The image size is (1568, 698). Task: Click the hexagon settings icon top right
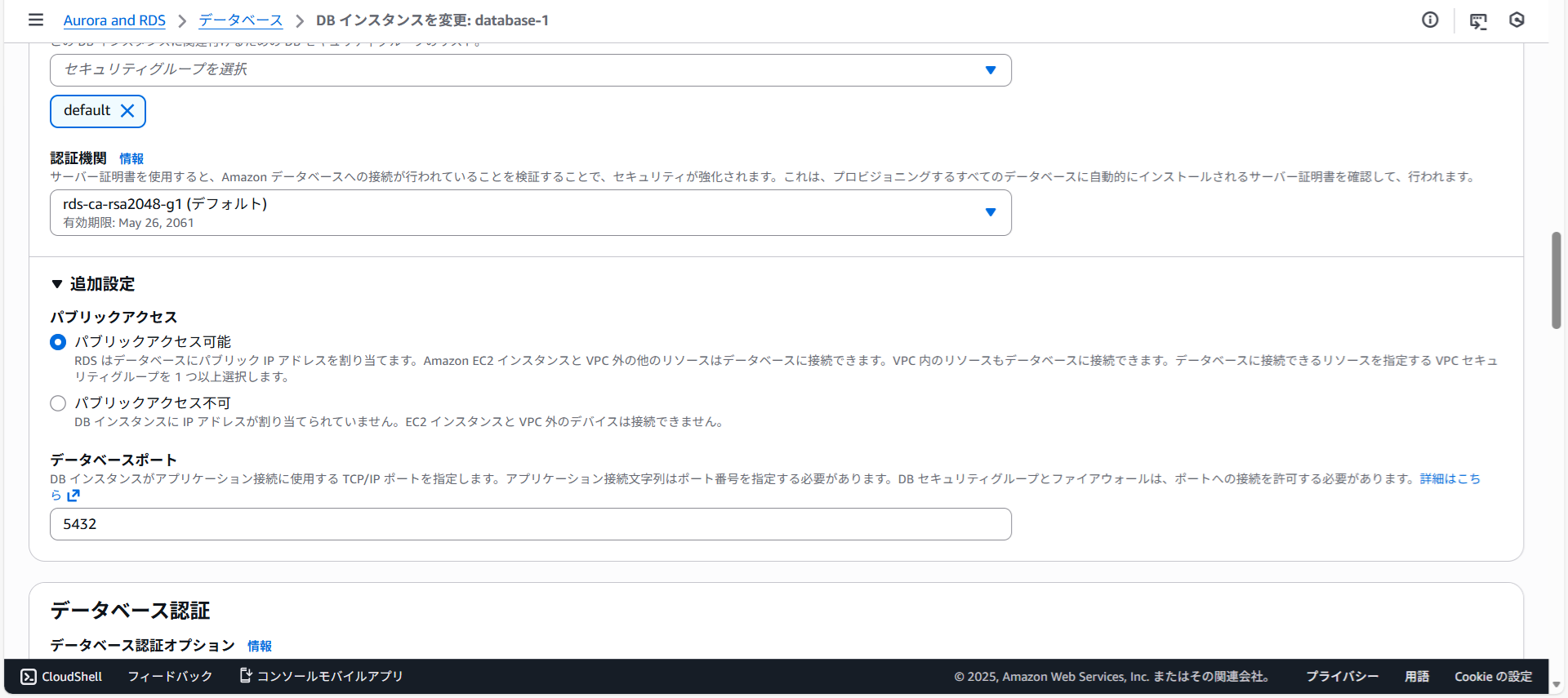click(1517, 20)
